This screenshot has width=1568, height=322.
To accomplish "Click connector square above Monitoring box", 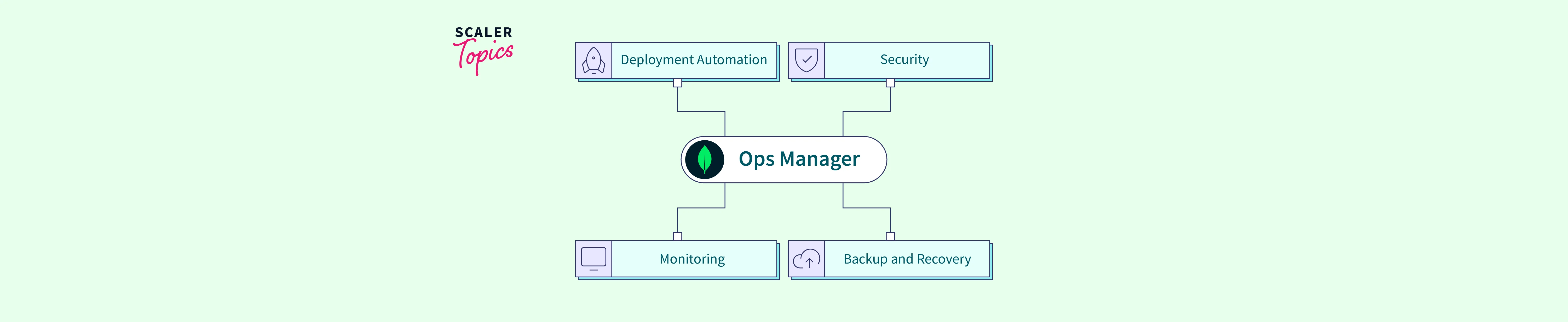I will [677, 236].
